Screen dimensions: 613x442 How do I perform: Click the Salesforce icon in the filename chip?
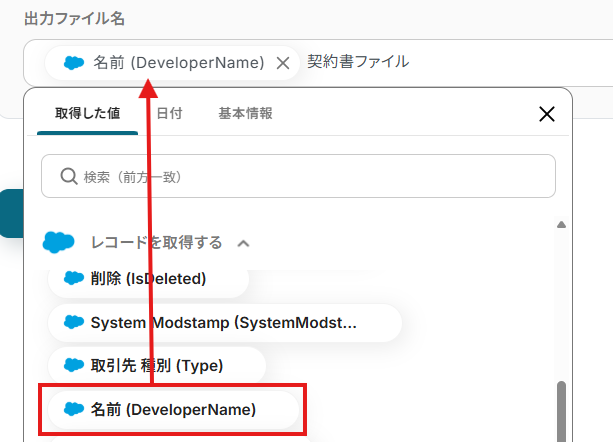click(73, 63)
